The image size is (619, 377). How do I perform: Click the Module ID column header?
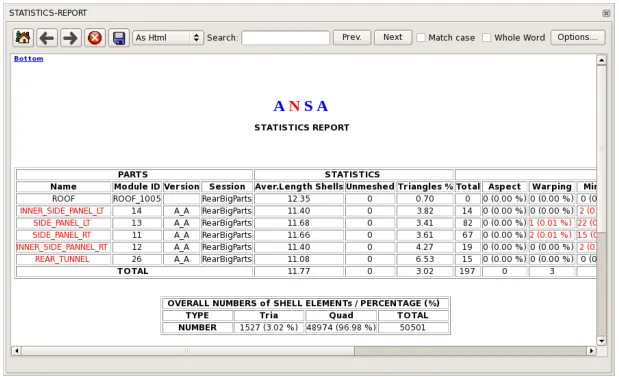pos(137,187)
